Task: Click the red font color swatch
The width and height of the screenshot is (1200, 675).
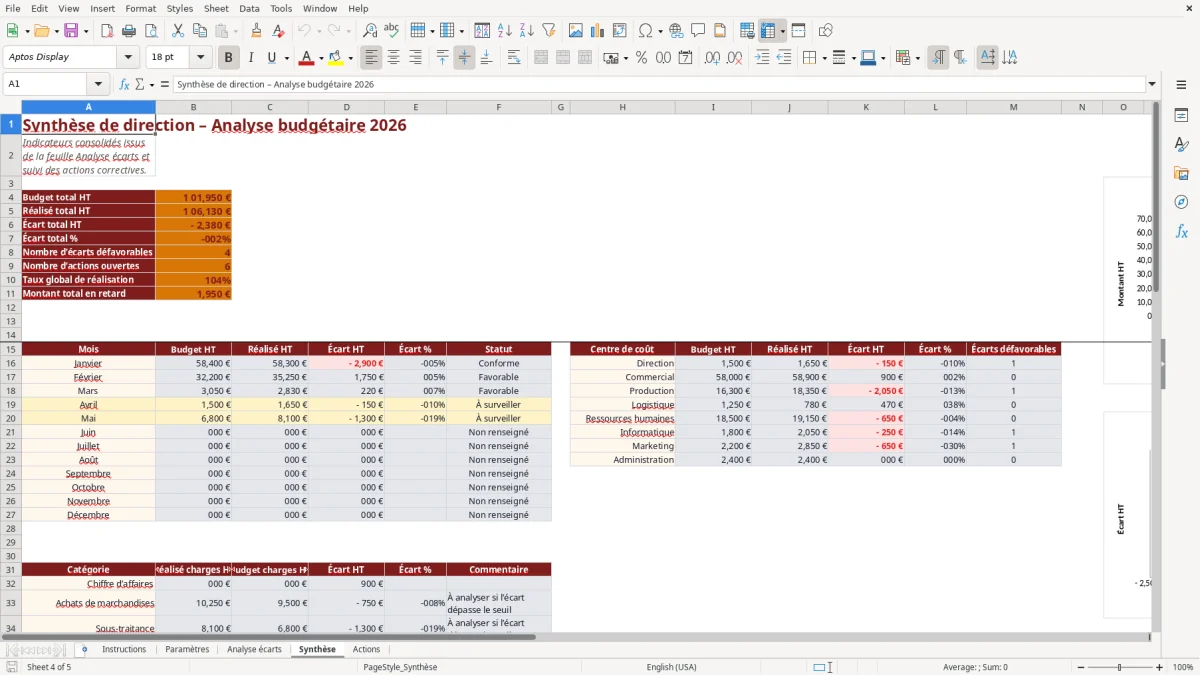Action: (306, 58)
